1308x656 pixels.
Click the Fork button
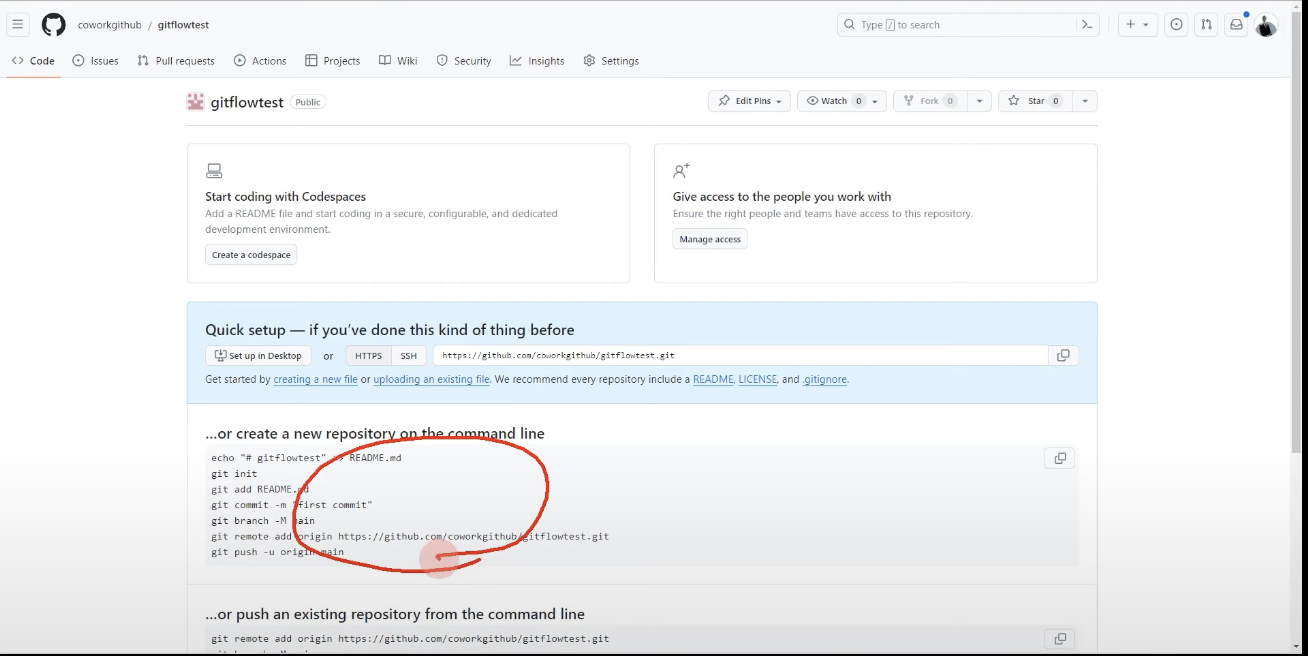coord(929,101)
